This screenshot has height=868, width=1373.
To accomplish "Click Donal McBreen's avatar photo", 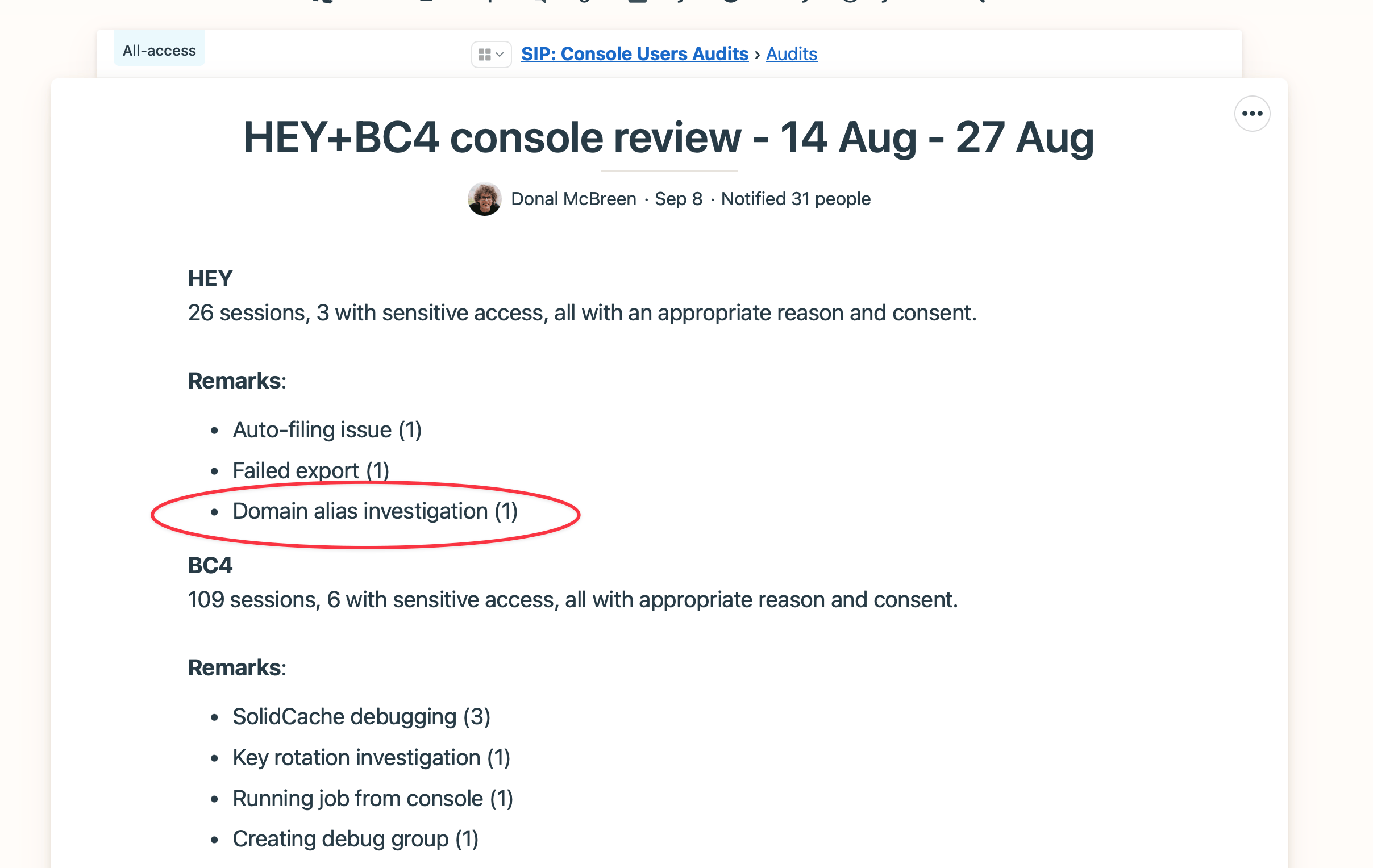I will coord(484,199).
